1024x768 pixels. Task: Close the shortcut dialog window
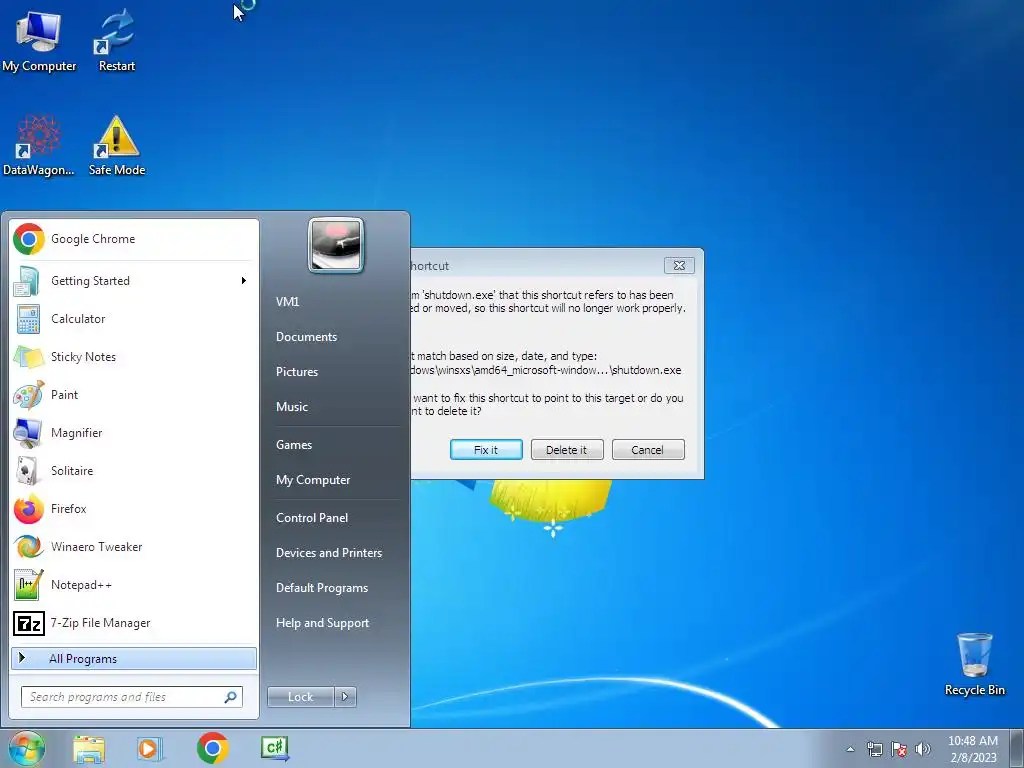679,265
